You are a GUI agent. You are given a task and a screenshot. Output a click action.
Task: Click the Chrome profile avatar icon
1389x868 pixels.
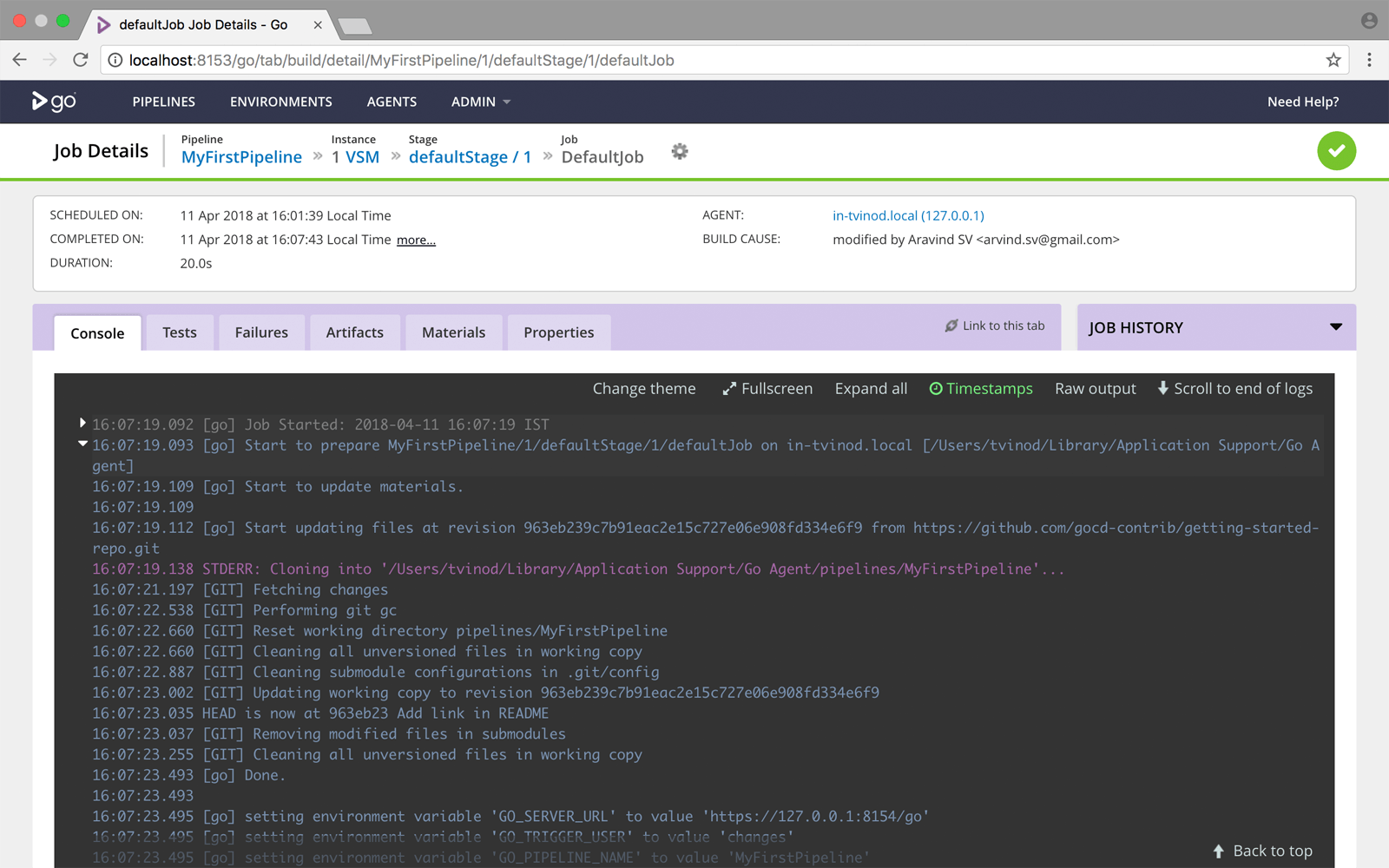[x=1369, y=21]
